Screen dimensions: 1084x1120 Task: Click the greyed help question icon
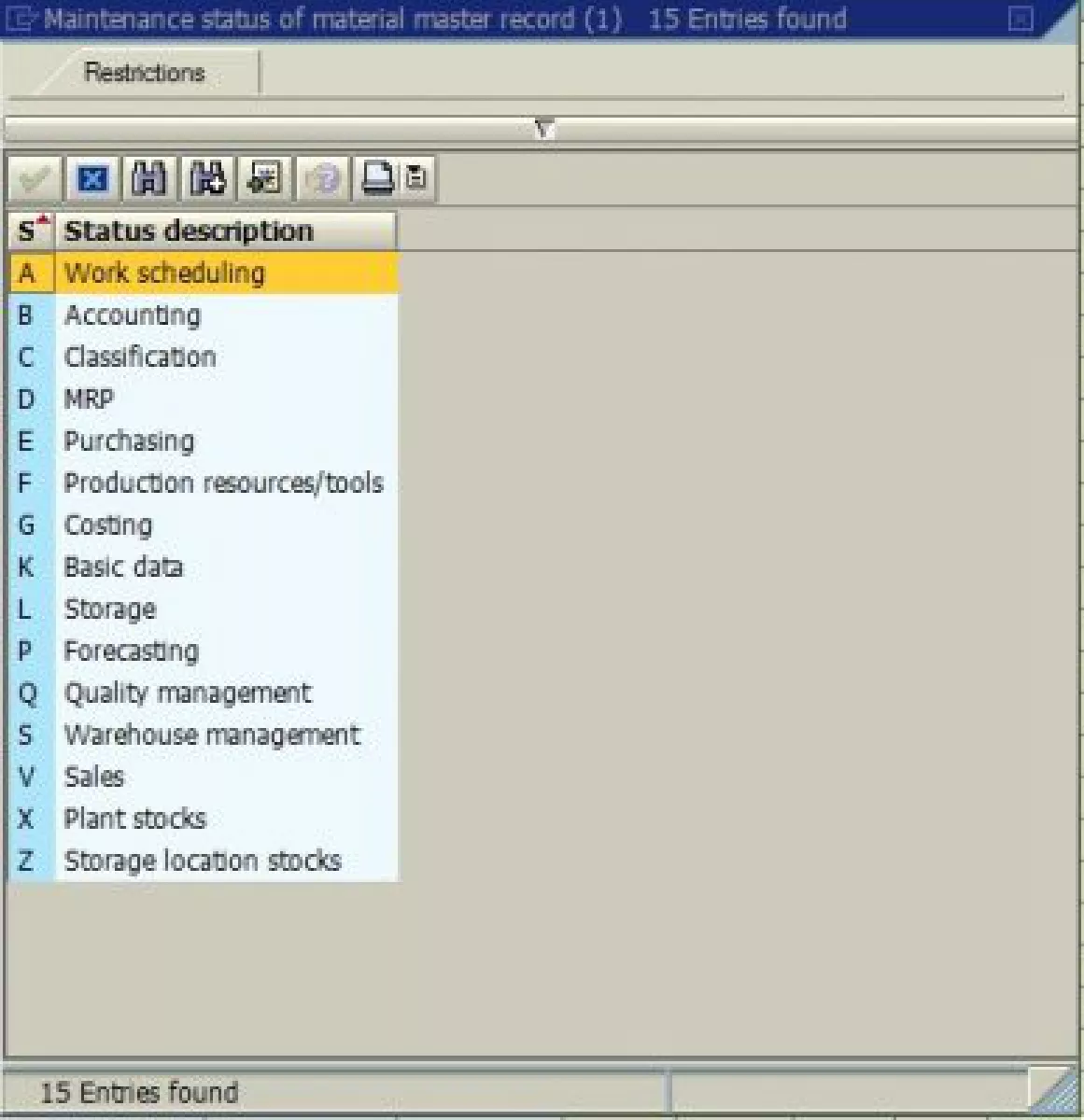click(323, 178)
